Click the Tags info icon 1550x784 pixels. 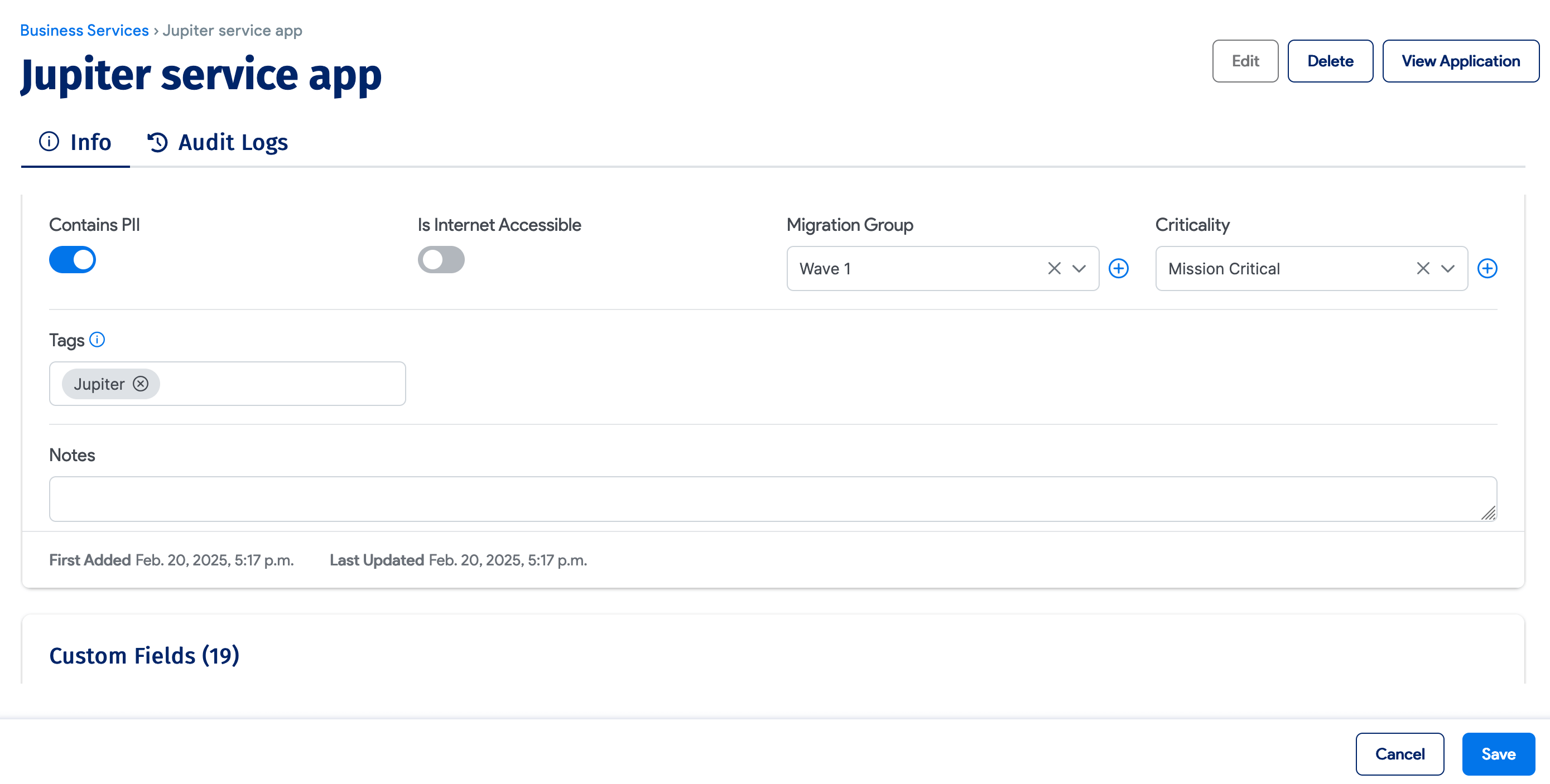pos(97,340)
